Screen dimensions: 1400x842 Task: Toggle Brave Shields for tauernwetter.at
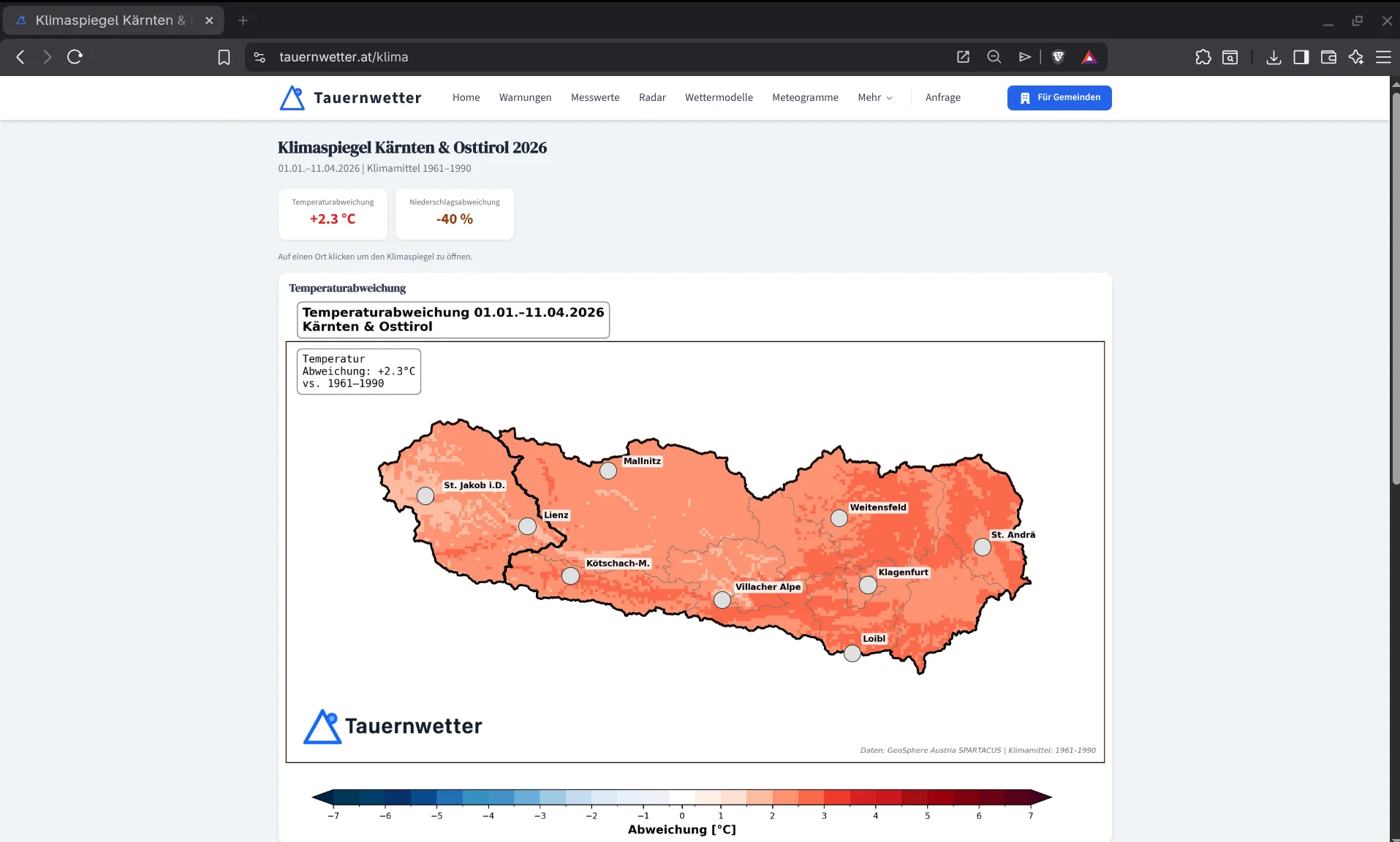[x=1058, y=56]
